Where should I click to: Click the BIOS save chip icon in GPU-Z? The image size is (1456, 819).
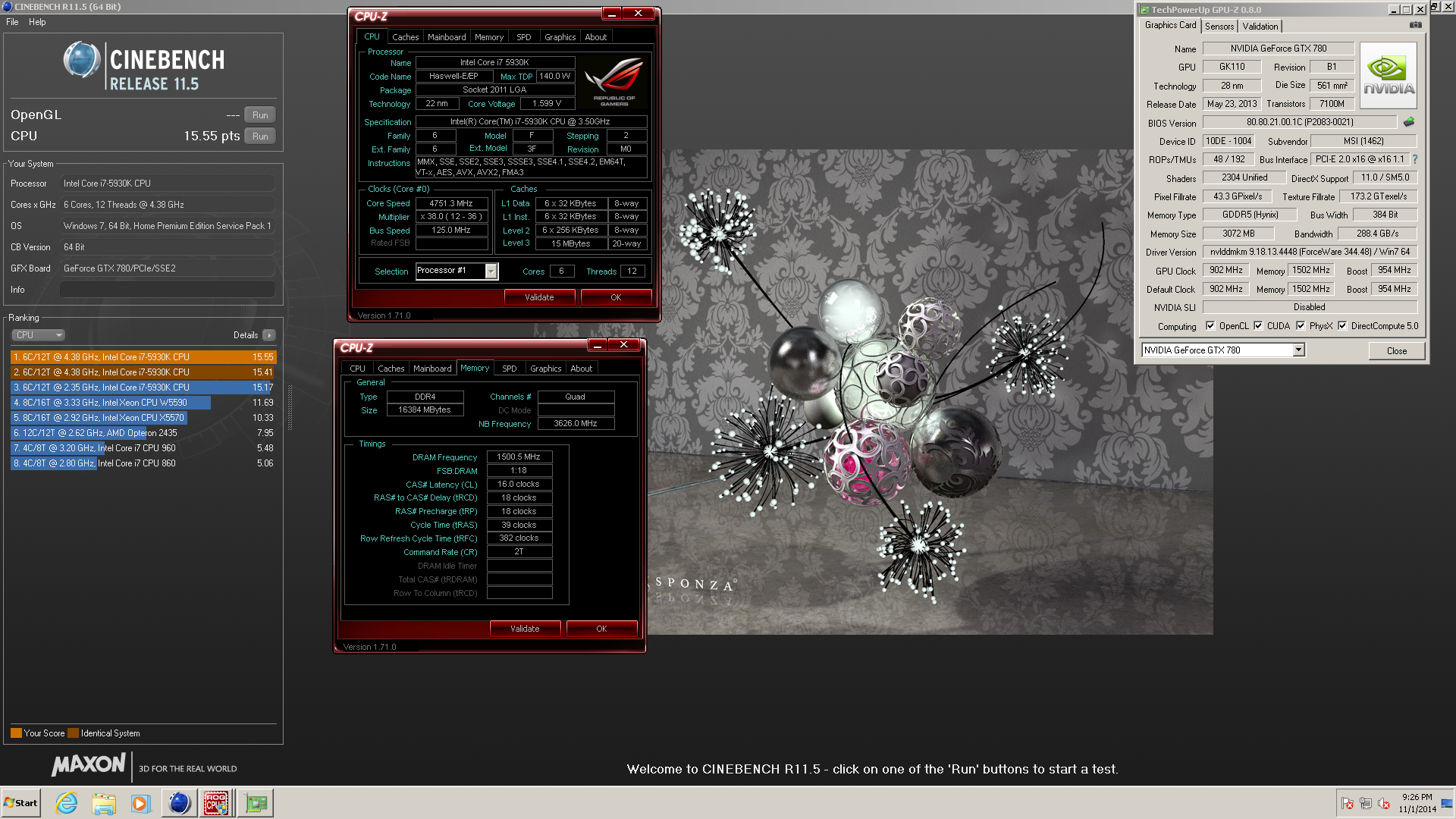(1409, 122)
